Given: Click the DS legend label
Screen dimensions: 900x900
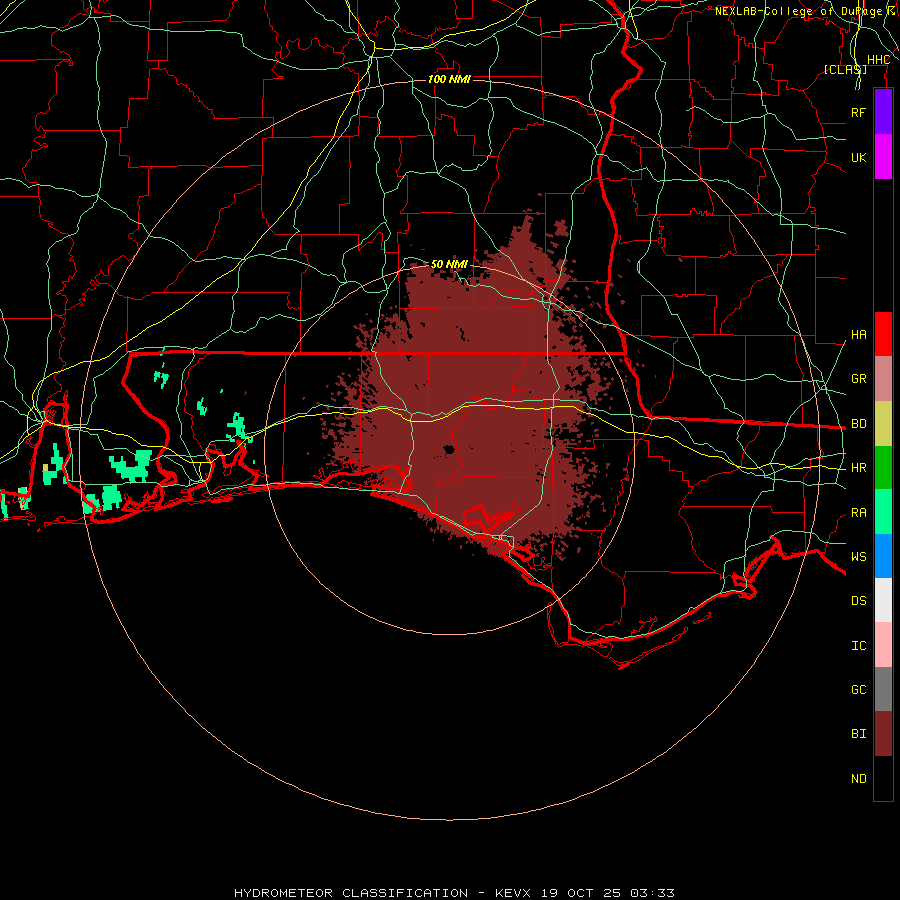Looking at the screenshot, I should click(x=858, y=601).
